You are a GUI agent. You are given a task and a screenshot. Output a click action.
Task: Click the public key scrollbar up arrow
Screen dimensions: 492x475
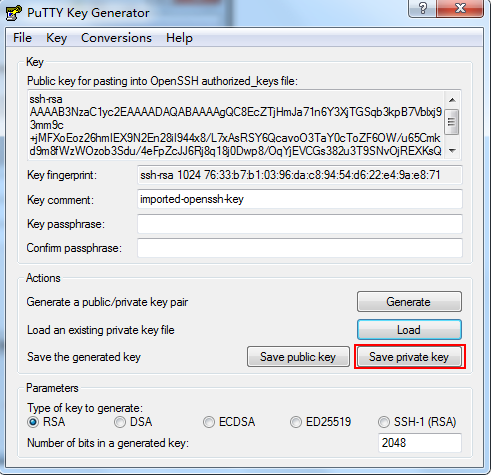point(452,100)
